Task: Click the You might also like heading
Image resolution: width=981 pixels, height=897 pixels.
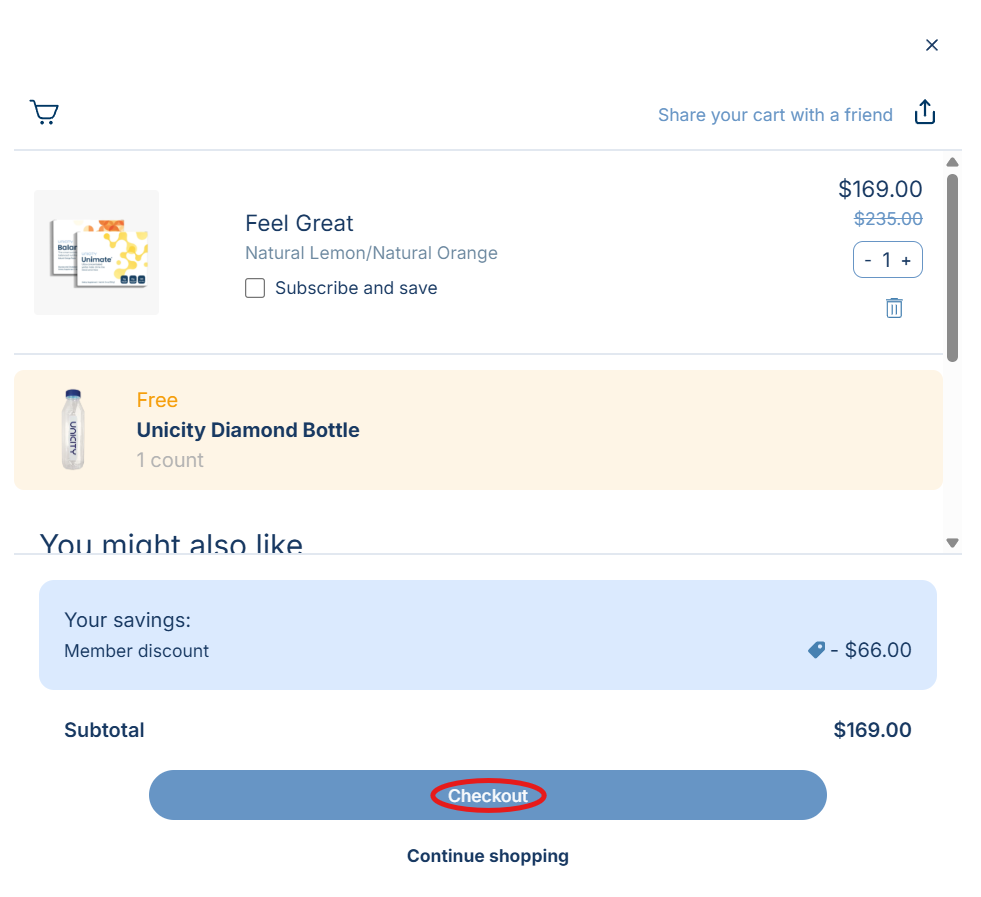Action: (171, 543)
